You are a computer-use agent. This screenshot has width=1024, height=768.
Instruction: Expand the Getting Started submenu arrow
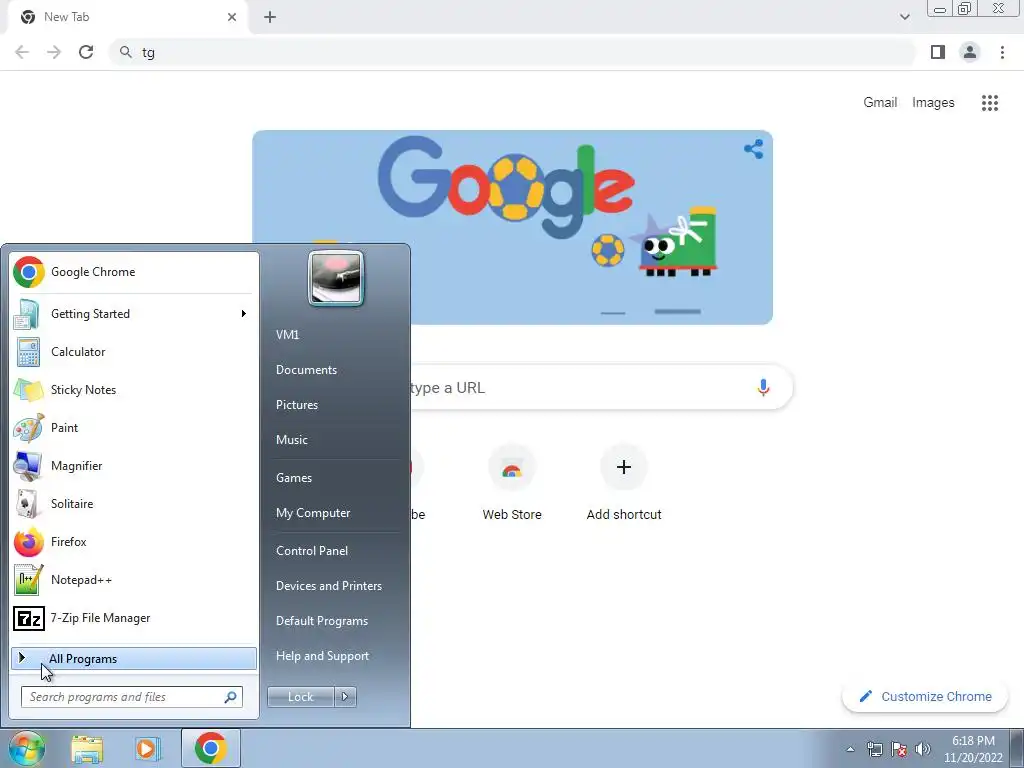click(244, 314)
